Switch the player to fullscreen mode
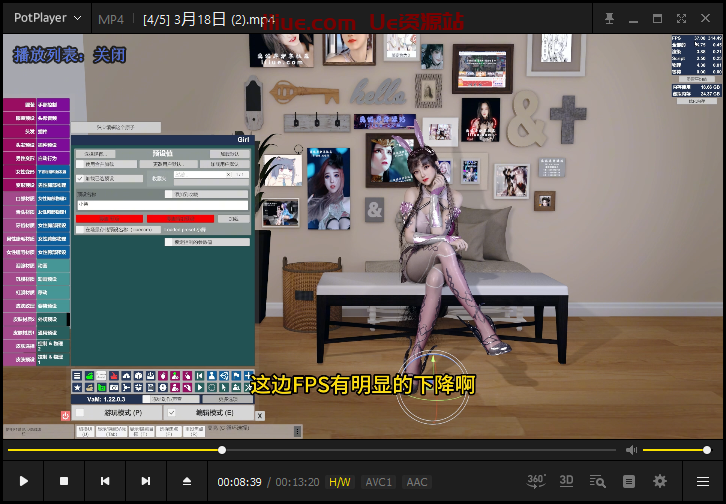Image resolution: width=726 pixels, height=504 pixels. (681, 19)
